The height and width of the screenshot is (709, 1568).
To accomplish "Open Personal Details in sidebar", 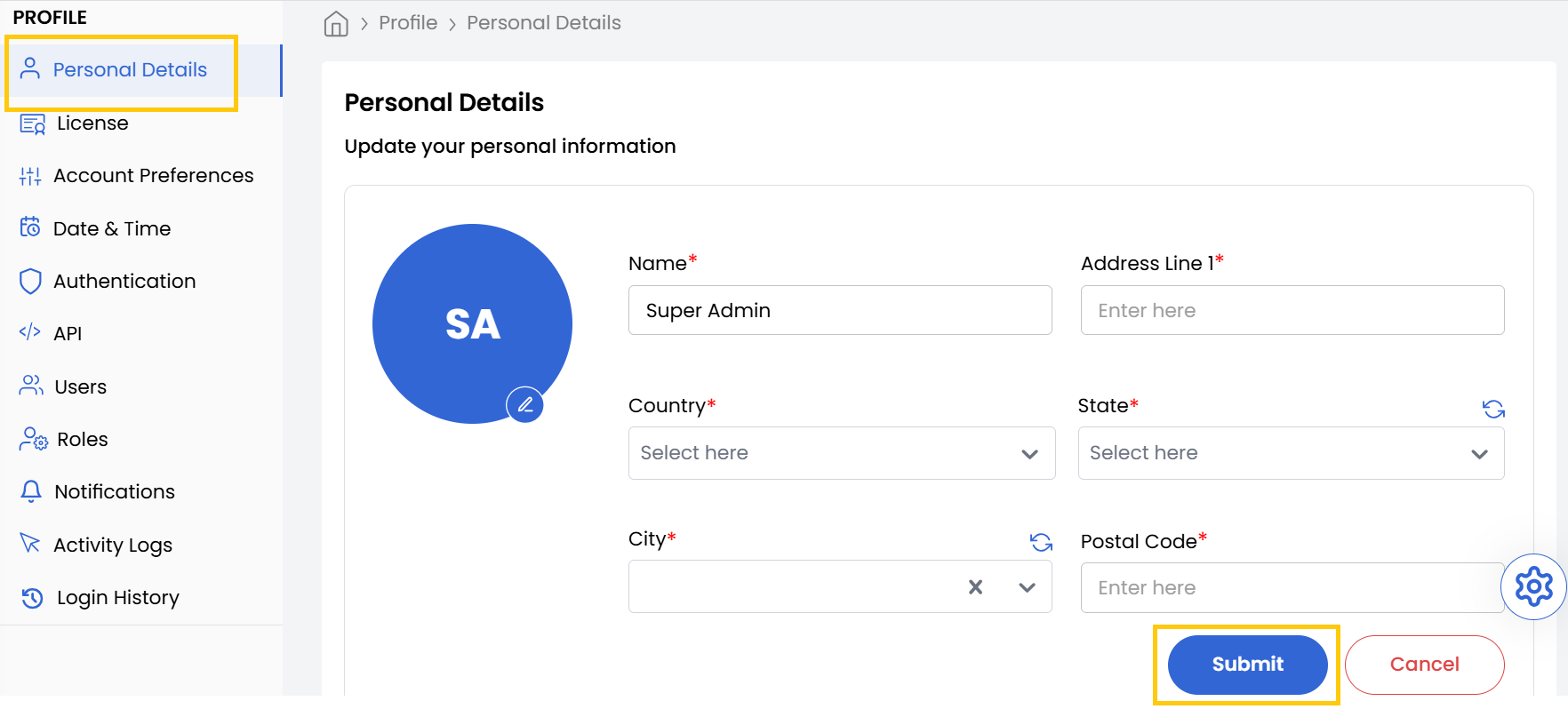I will point(142,70).
